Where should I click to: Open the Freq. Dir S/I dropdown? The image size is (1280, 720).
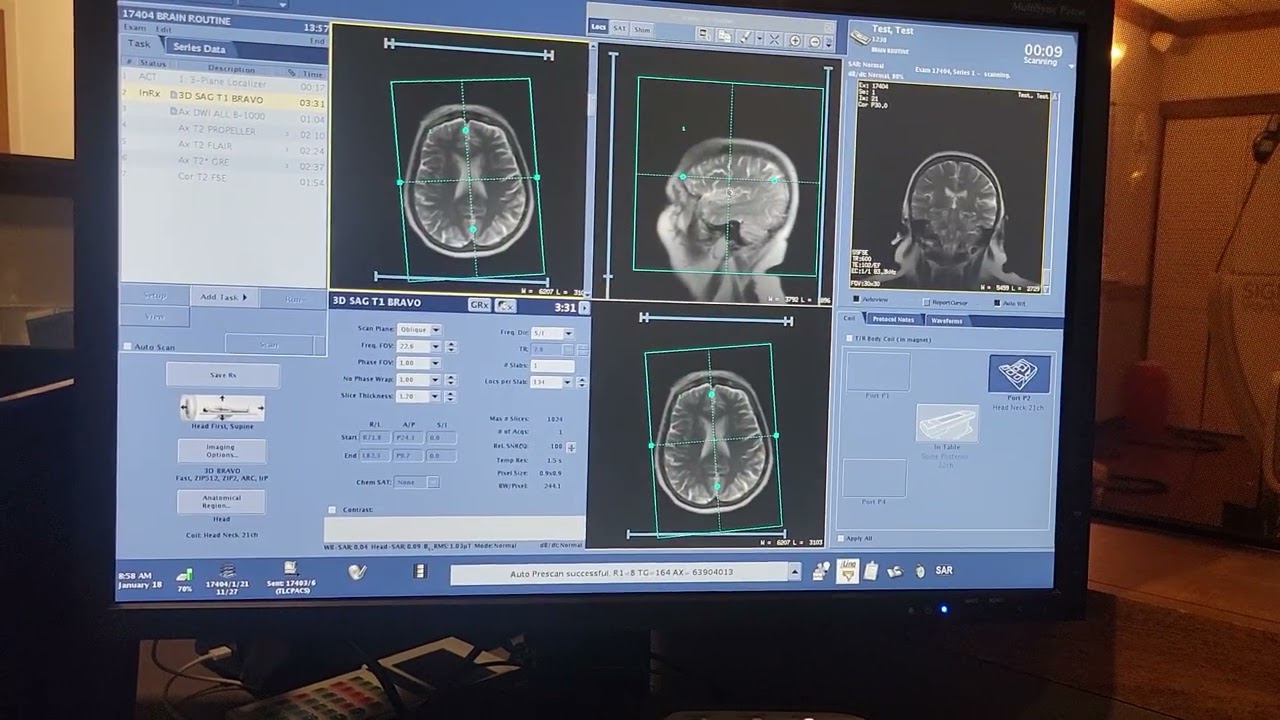pos(568,333)
